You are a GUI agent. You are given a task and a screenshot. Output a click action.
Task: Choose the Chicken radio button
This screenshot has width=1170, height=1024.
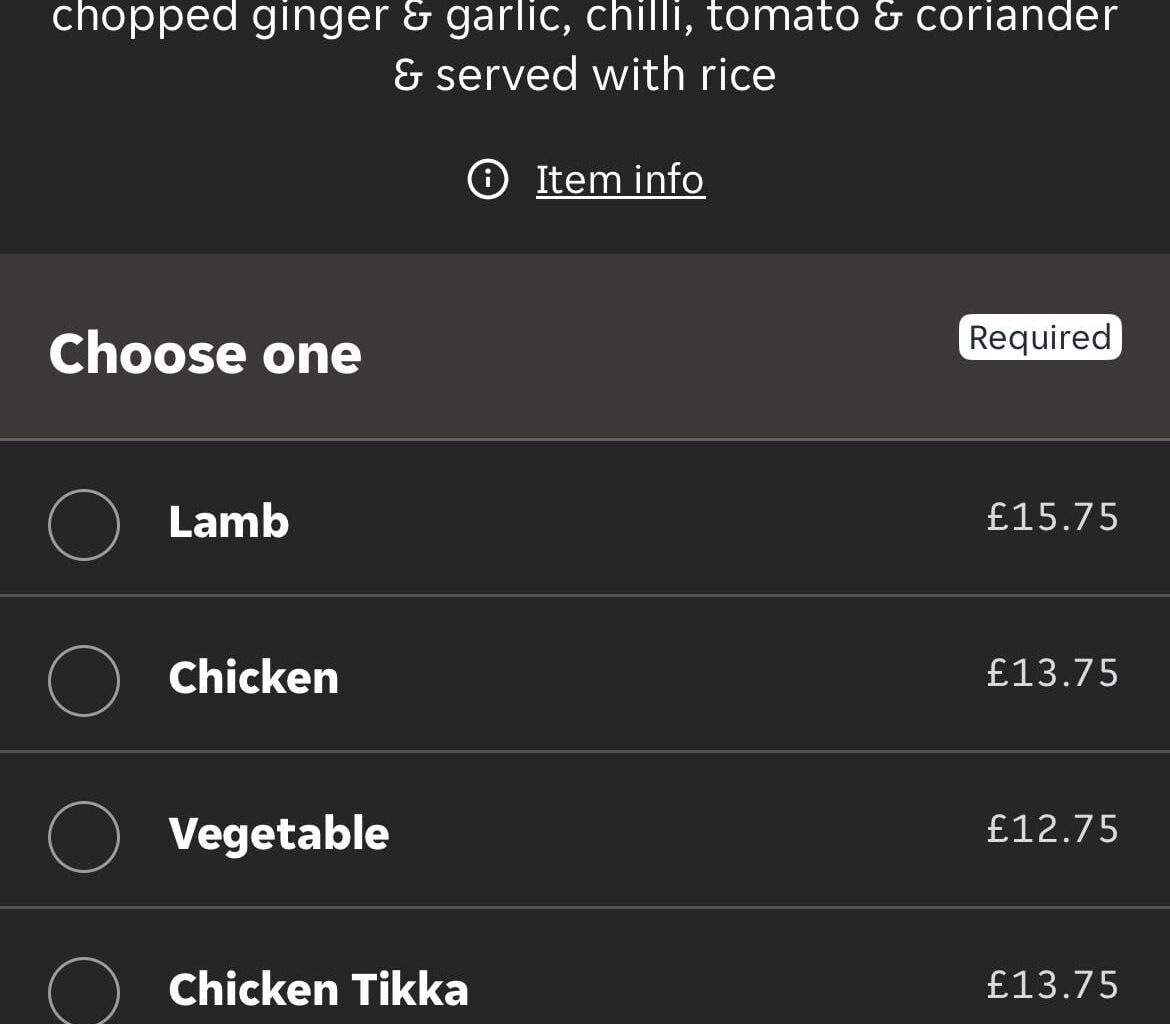tap(84, 681)
